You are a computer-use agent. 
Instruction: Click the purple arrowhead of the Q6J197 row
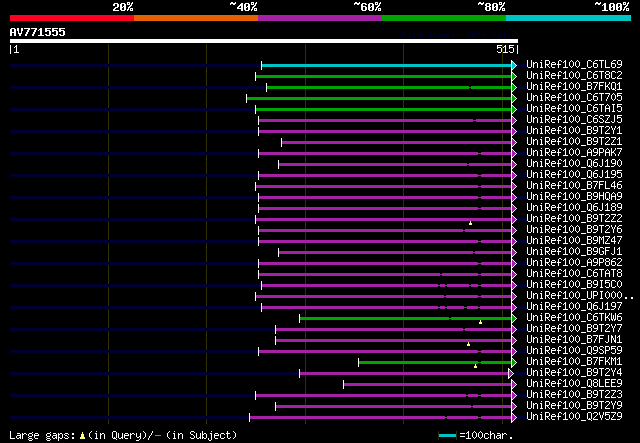(x=514, y=308)
